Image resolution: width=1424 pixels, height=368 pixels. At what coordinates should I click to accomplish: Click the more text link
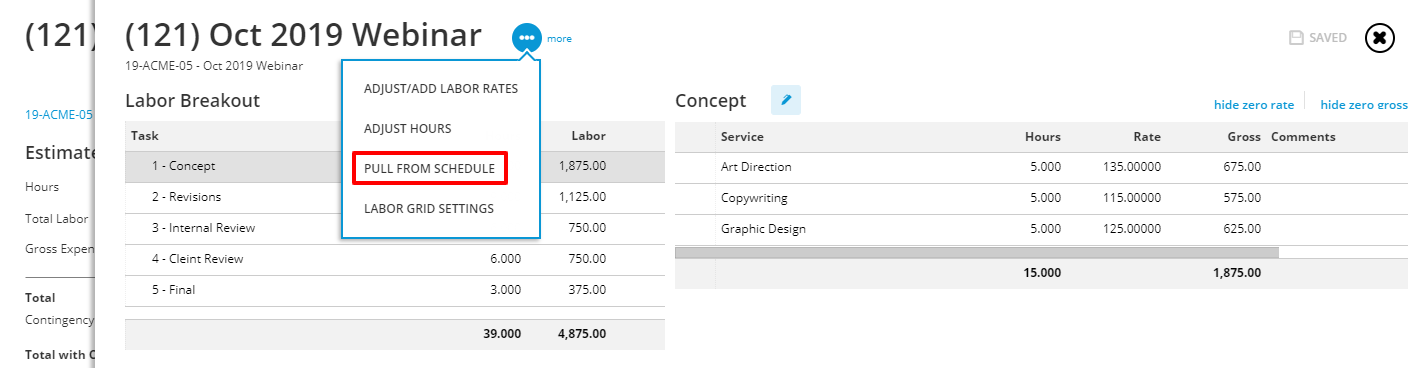click(559, 39)
